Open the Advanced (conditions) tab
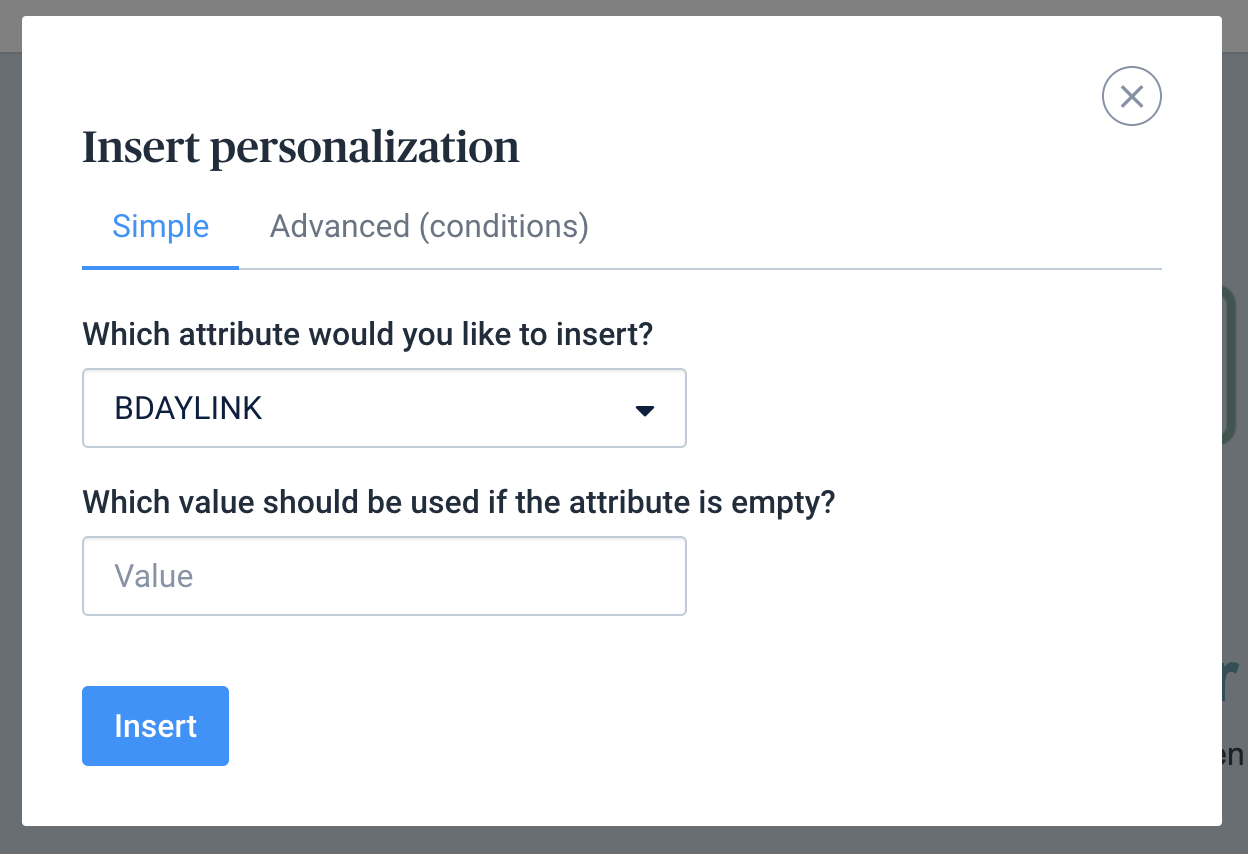Screen dimensions: 1248x854 [x=429, y=226]
